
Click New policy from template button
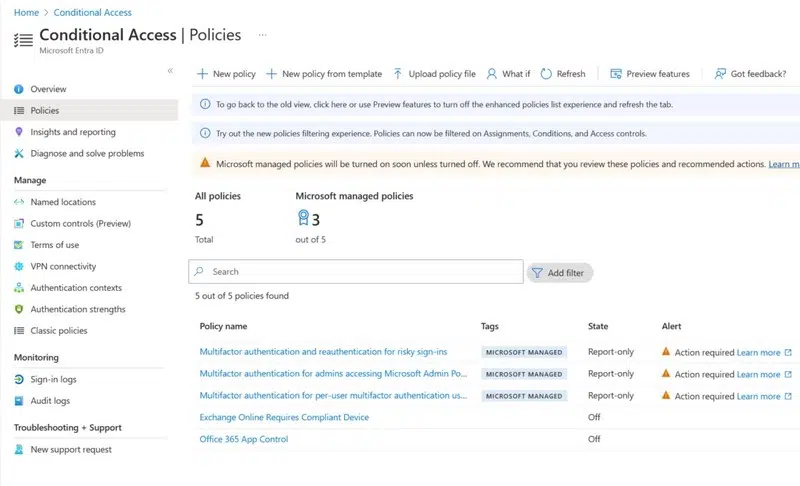click(324, 74)
